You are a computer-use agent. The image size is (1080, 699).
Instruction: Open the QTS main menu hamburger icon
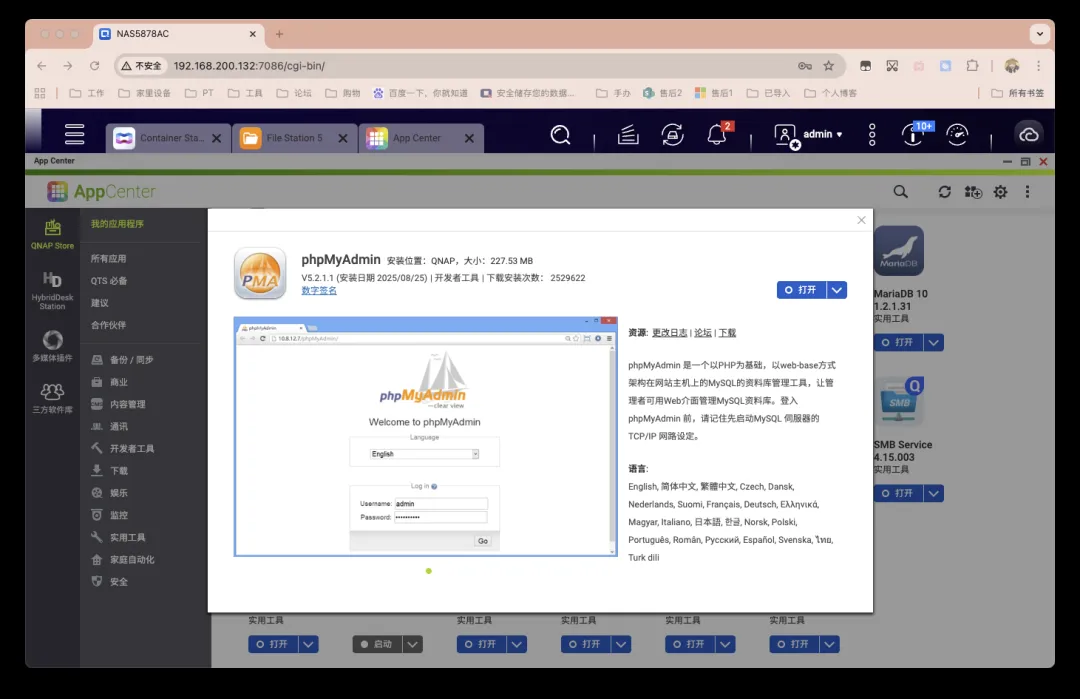74,134
